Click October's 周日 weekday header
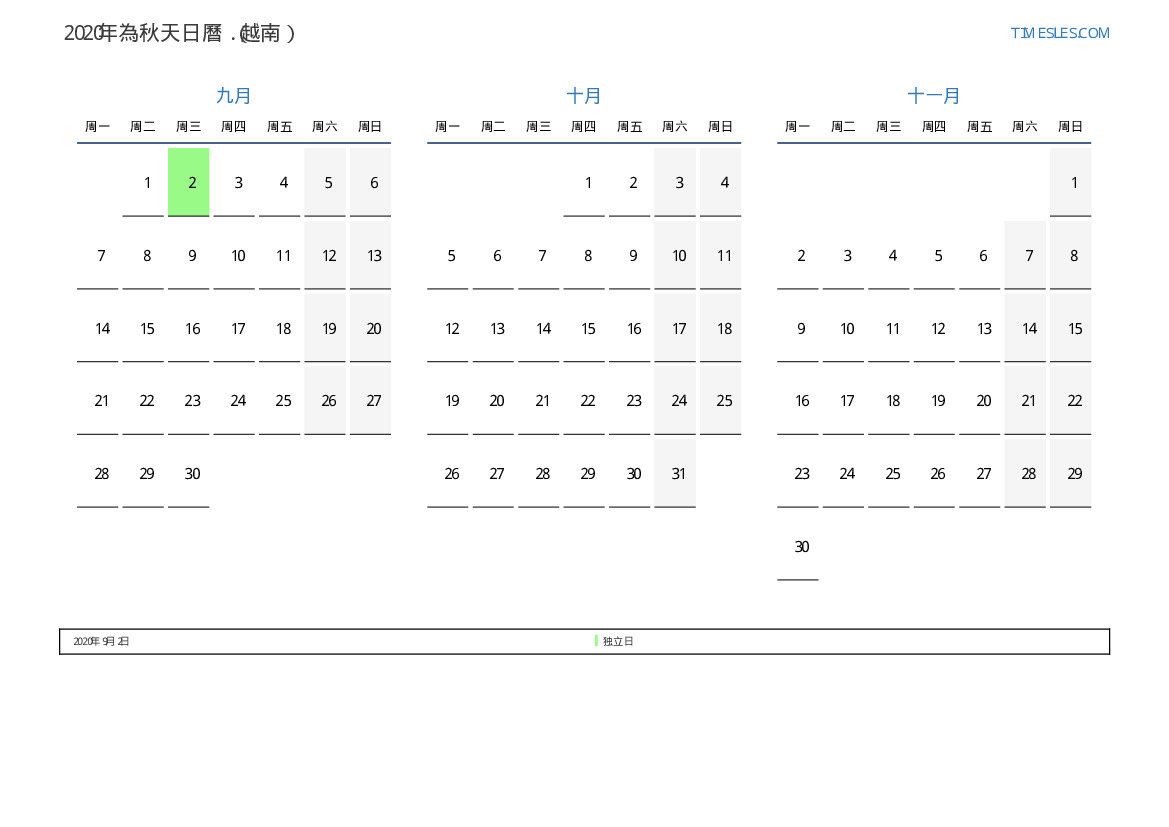 720,127
